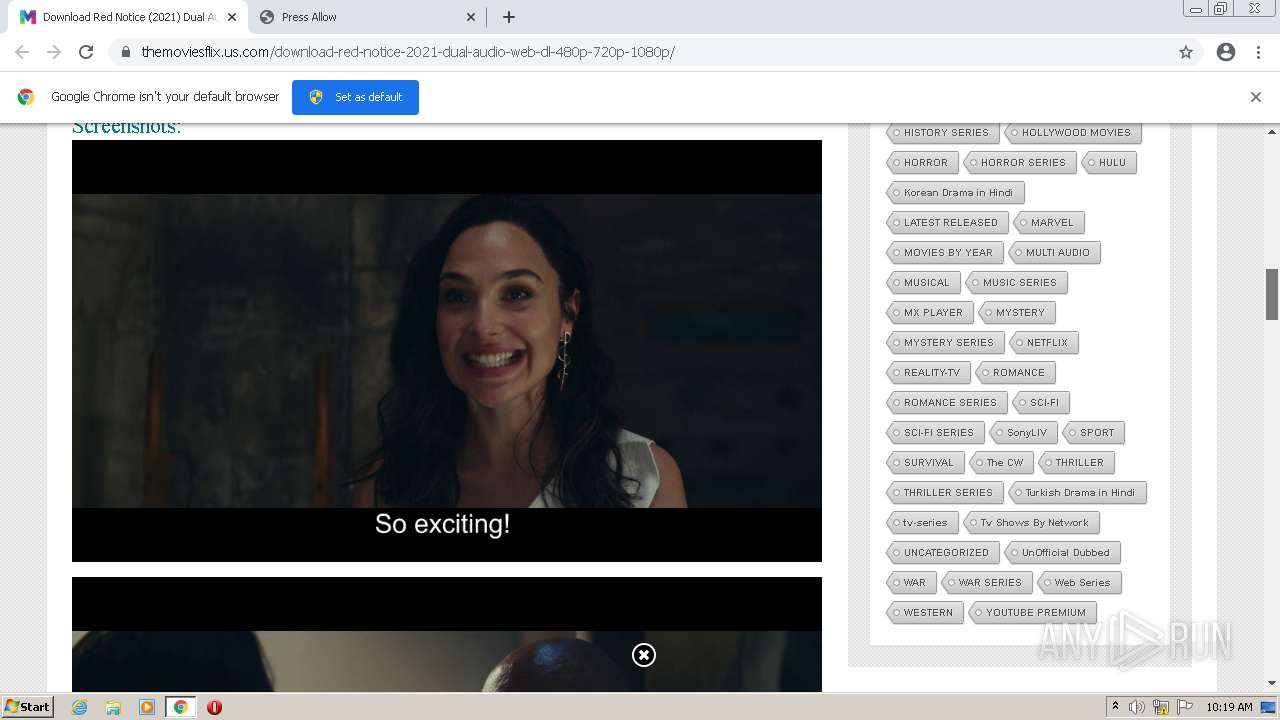Open The CW tag
The image size is (1280, 720).
tap(1001, 462)
